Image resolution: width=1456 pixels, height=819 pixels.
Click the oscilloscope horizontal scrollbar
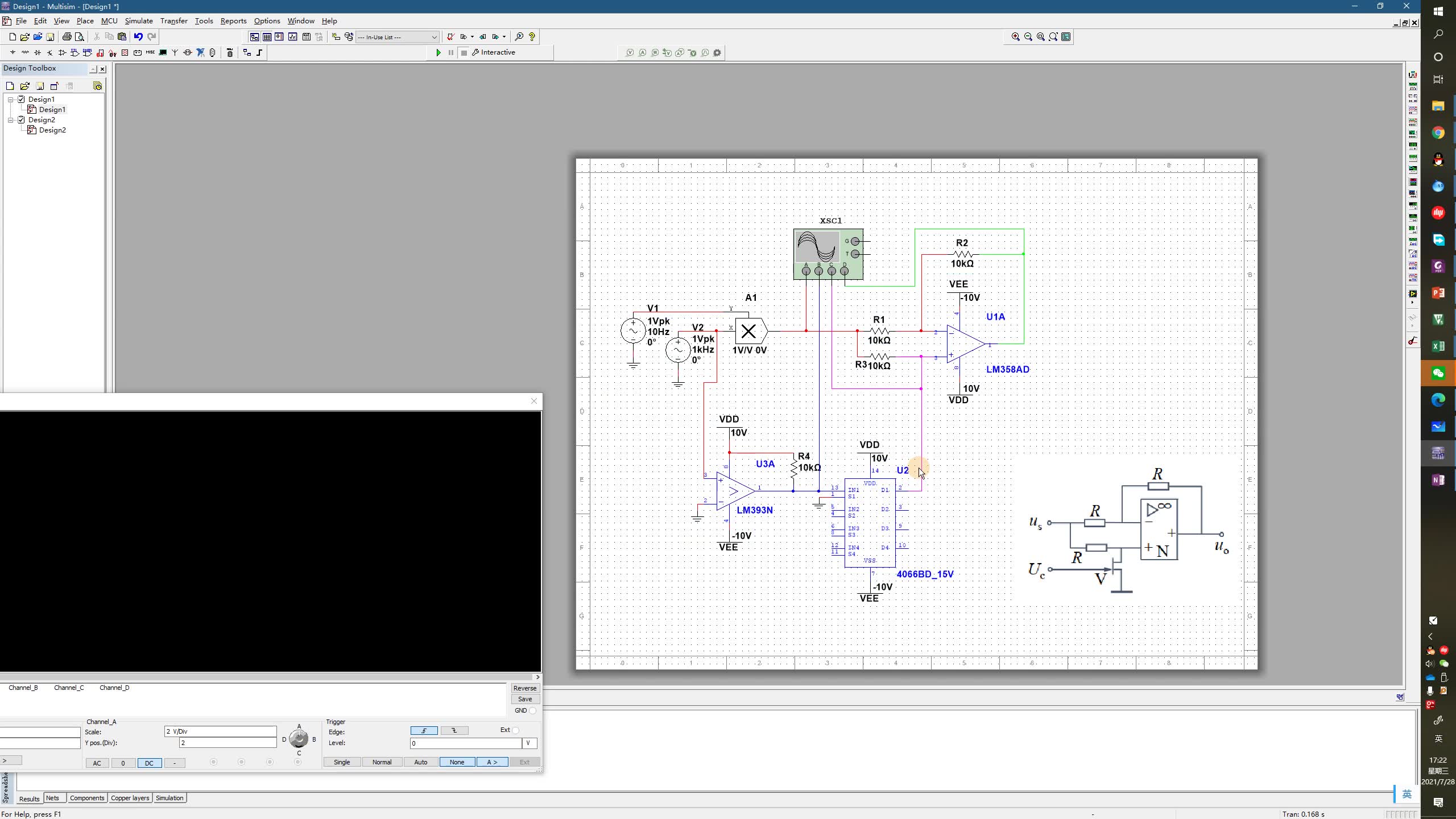pyautogui.click(x=267, y=677)
